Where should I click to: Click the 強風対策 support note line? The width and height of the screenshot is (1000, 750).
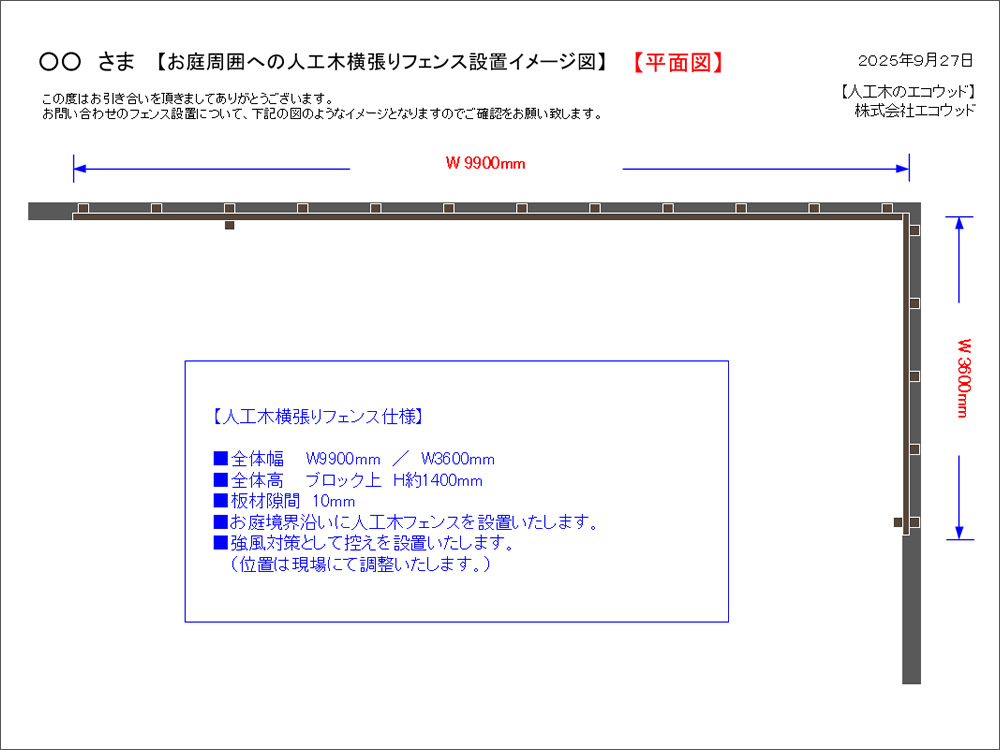364,544
